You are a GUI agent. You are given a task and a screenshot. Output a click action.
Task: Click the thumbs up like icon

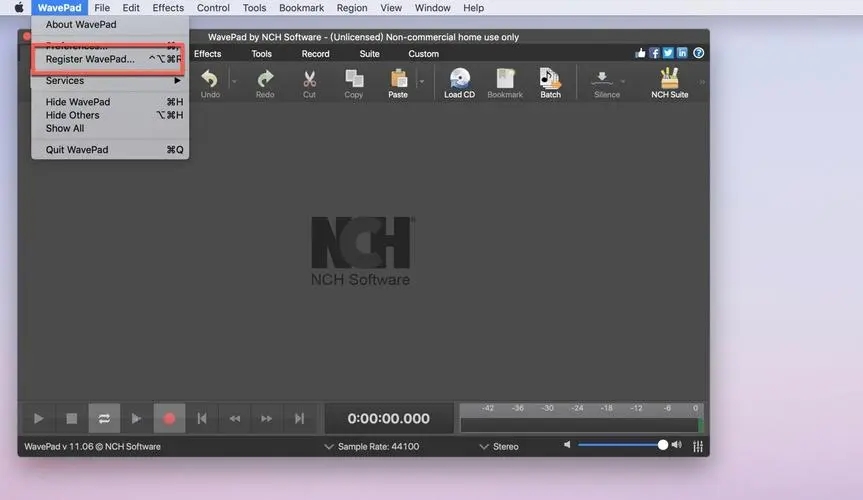coord(641,54)
